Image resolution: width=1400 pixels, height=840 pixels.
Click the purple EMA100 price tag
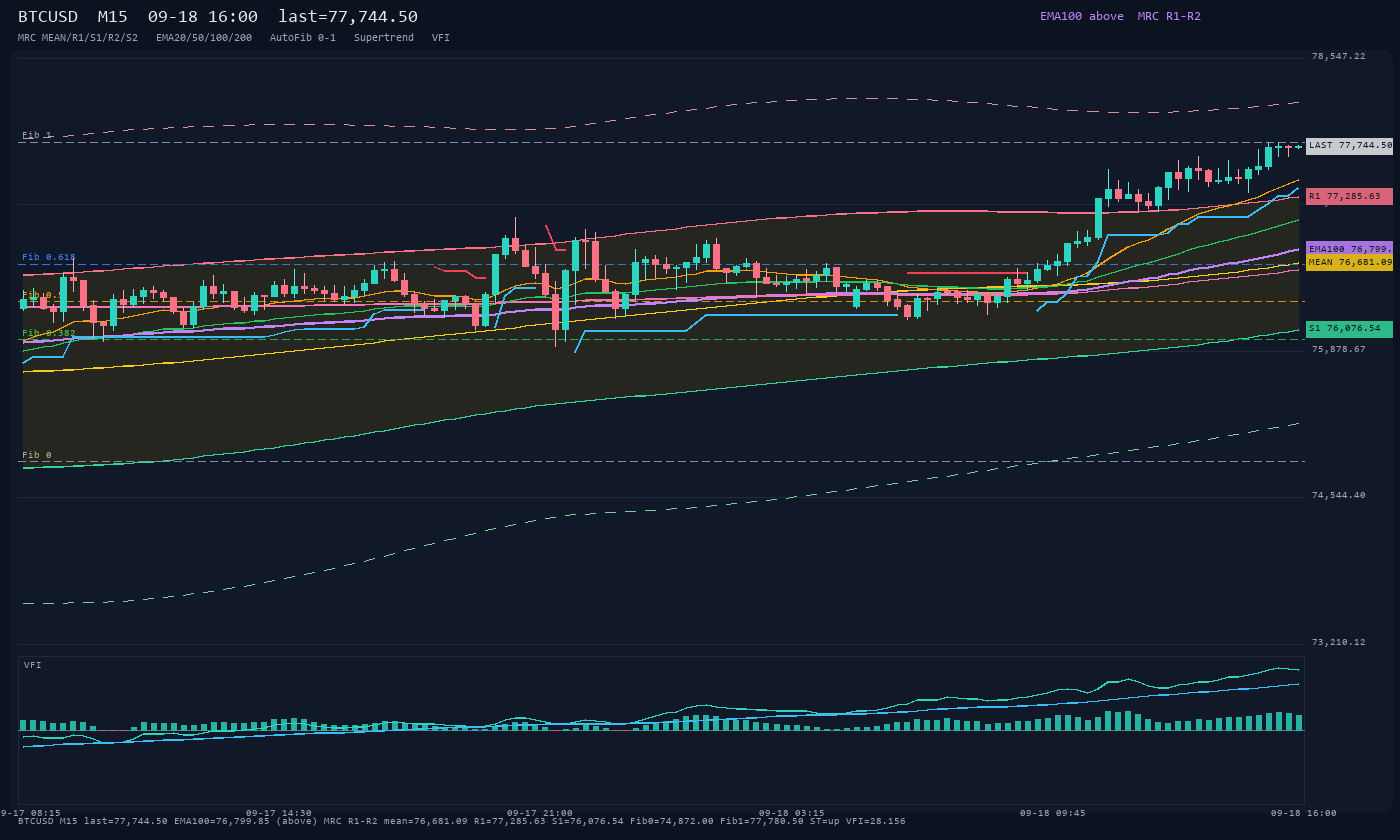tap(1349, 249)
